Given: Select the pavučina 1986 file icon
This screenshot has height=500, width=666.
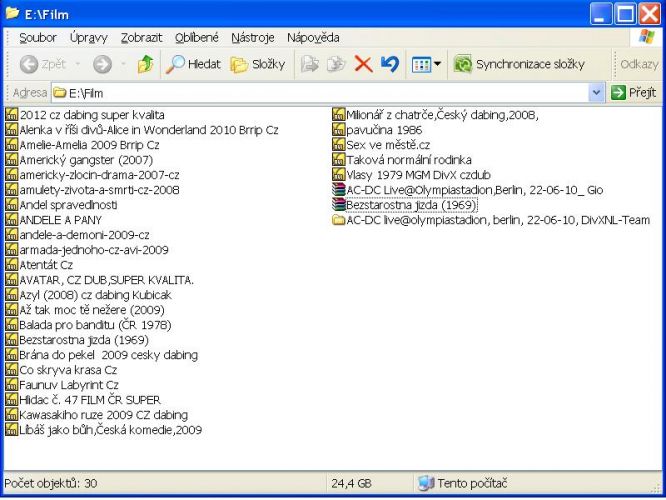Looking at the screenshot, I should pos(339,130).
